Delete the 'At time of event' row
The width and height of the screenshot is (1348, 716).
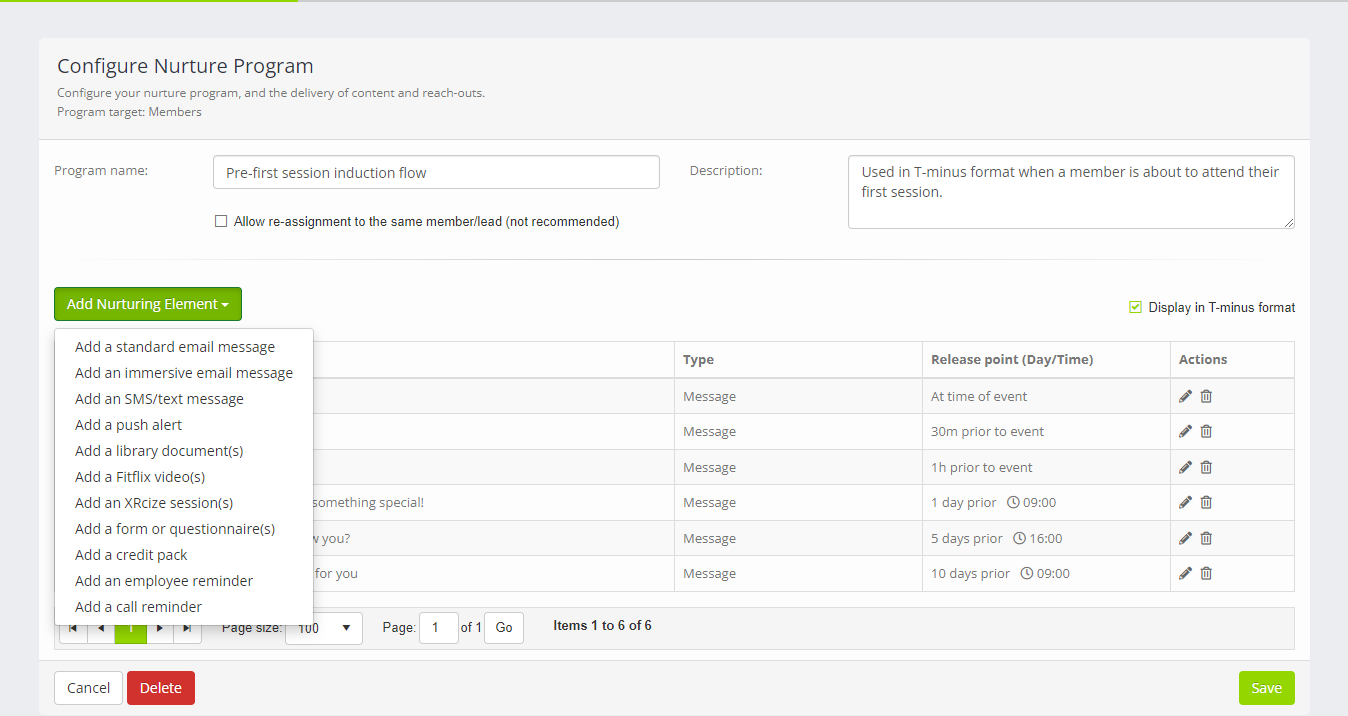[1206, 396]
